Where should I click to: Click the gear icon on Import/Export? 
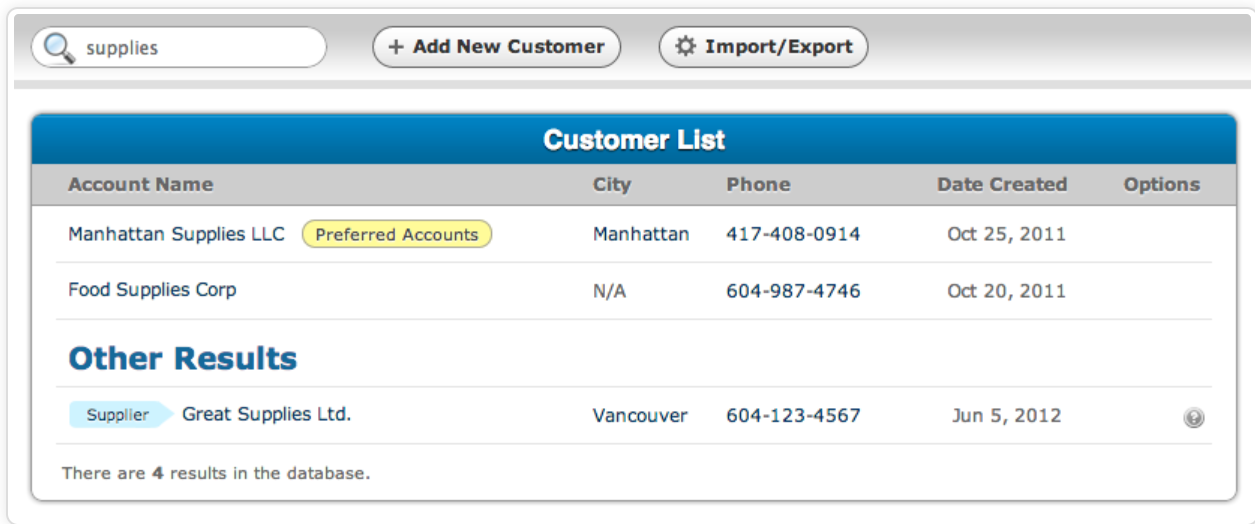(x=686, y=46)
